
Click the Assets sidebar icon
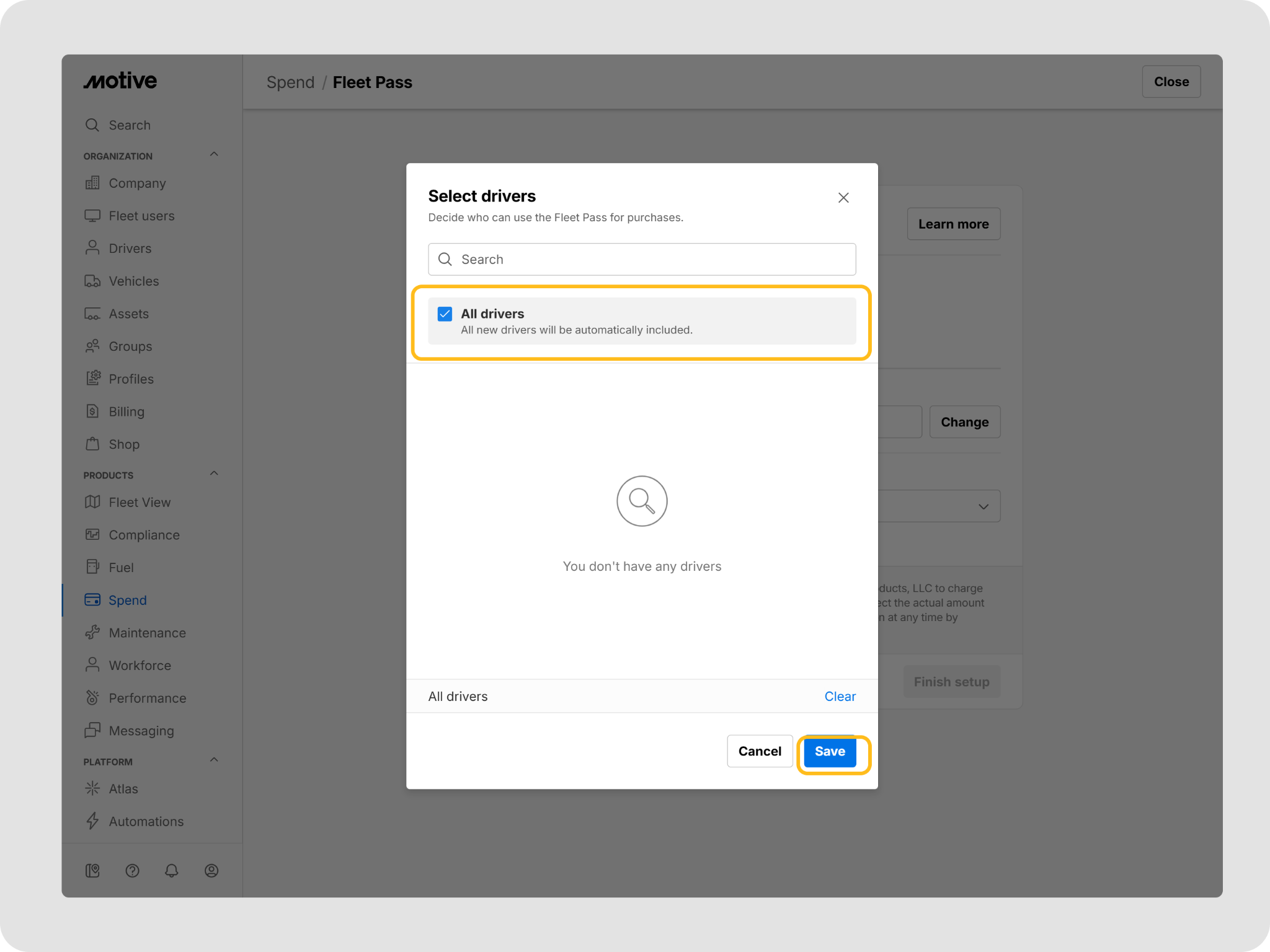click(92, 314)
